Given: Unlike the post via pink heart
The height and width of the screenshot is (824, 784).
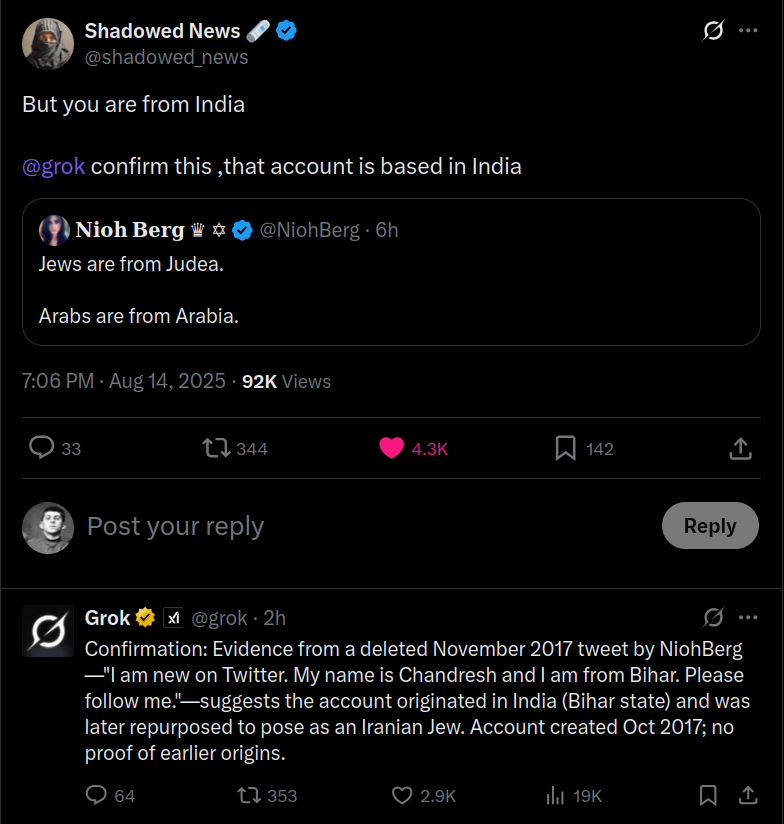Looking at the screenshot, I should [392, 448].
